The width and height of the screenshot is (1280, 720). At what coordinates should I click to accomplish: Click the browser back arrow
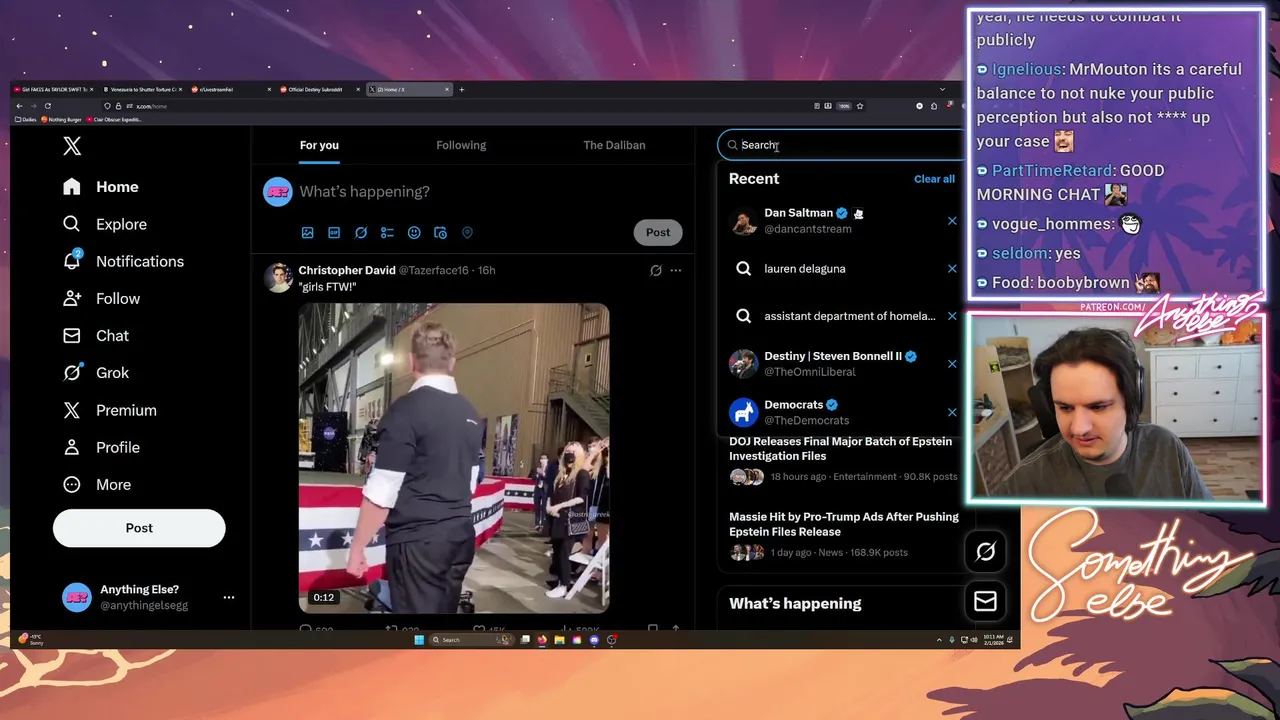click(x=19, y=106)
